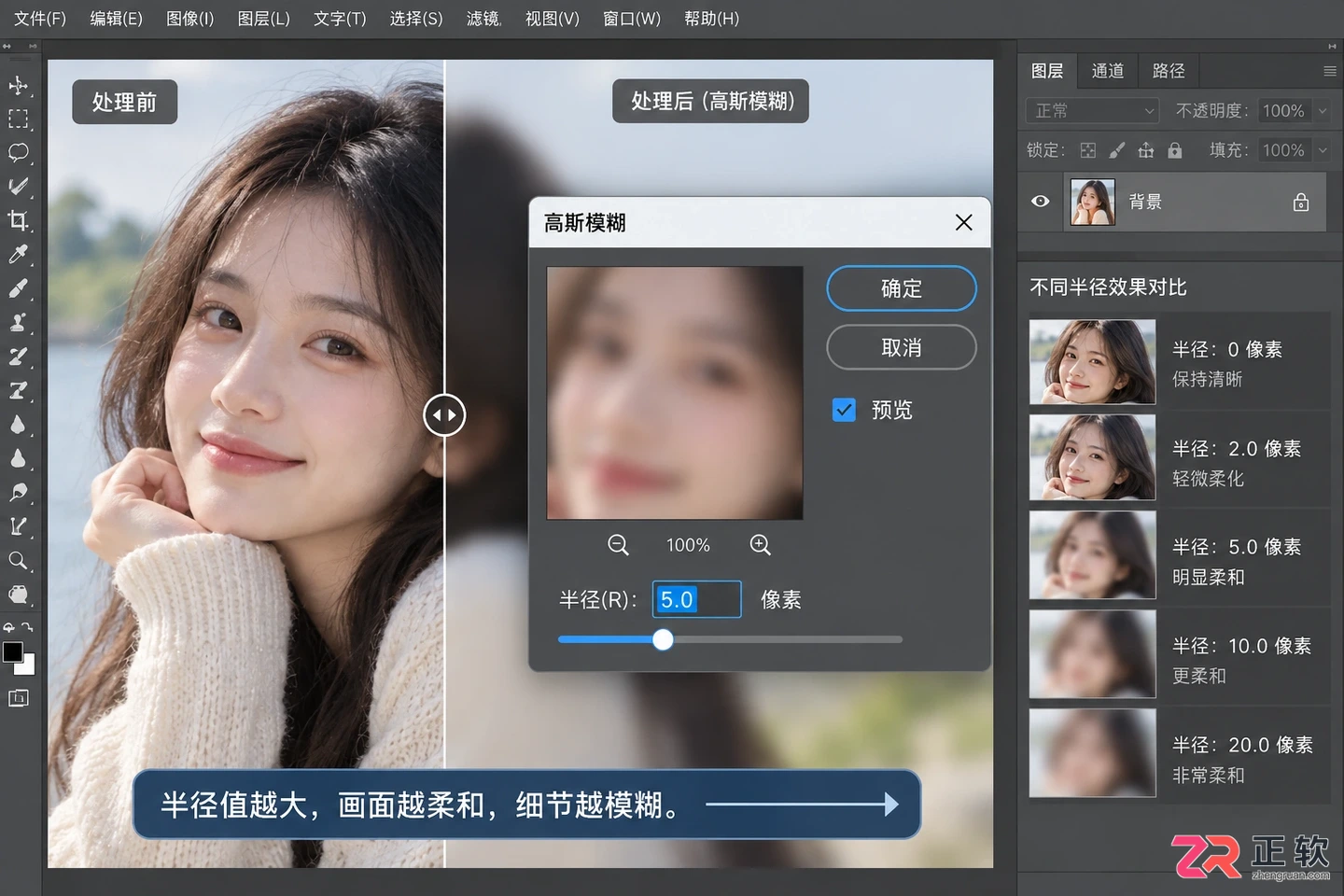1344x896 pixels.
Task: Collapse the right panel group arrows
Action: click(1332, 46)
